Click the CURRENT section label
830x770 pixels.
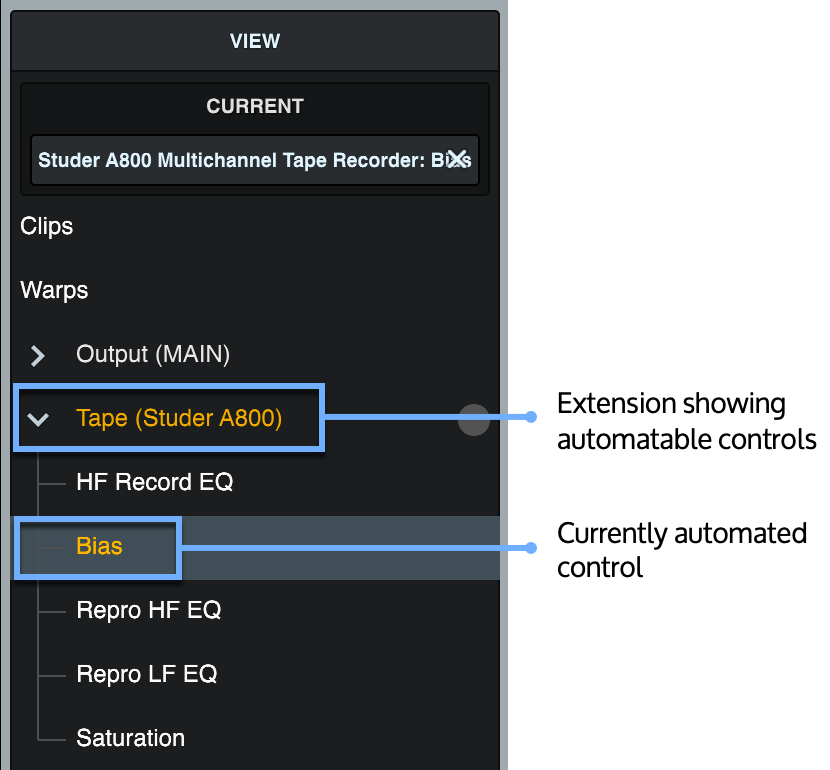254,106
